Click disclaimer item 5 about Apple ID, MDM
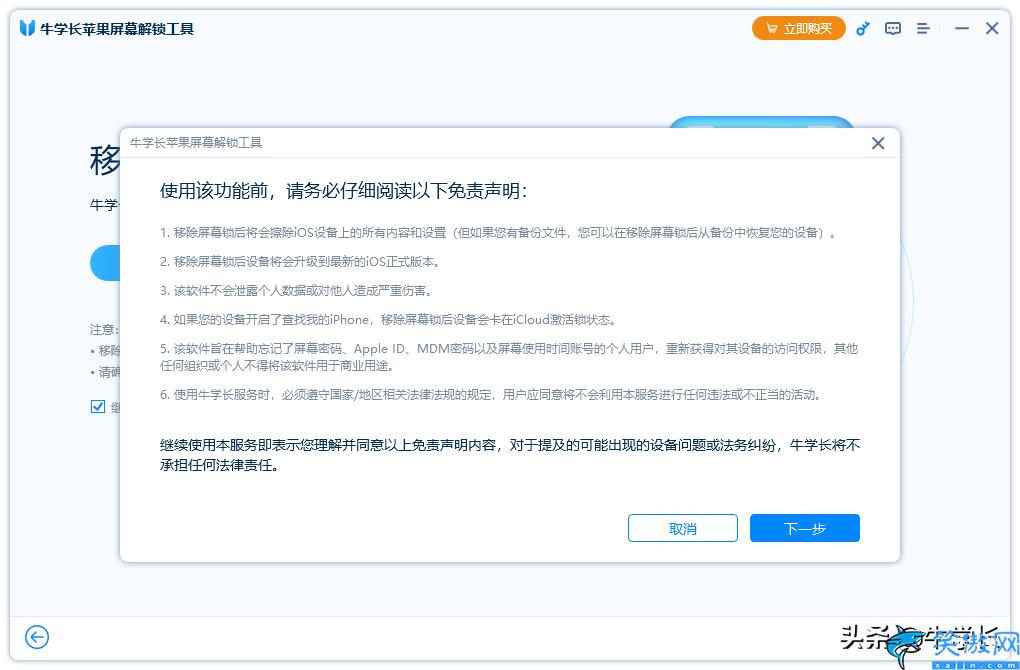Screen dimensions: 1020x670 pos(509,357)
